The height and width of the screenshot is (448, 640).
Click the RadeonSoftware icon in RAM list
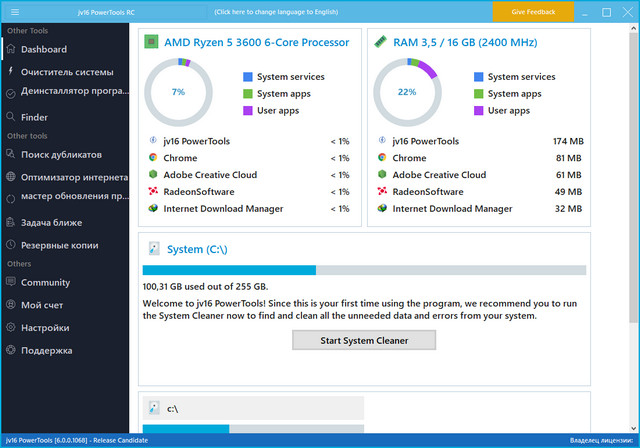point(382,191)
